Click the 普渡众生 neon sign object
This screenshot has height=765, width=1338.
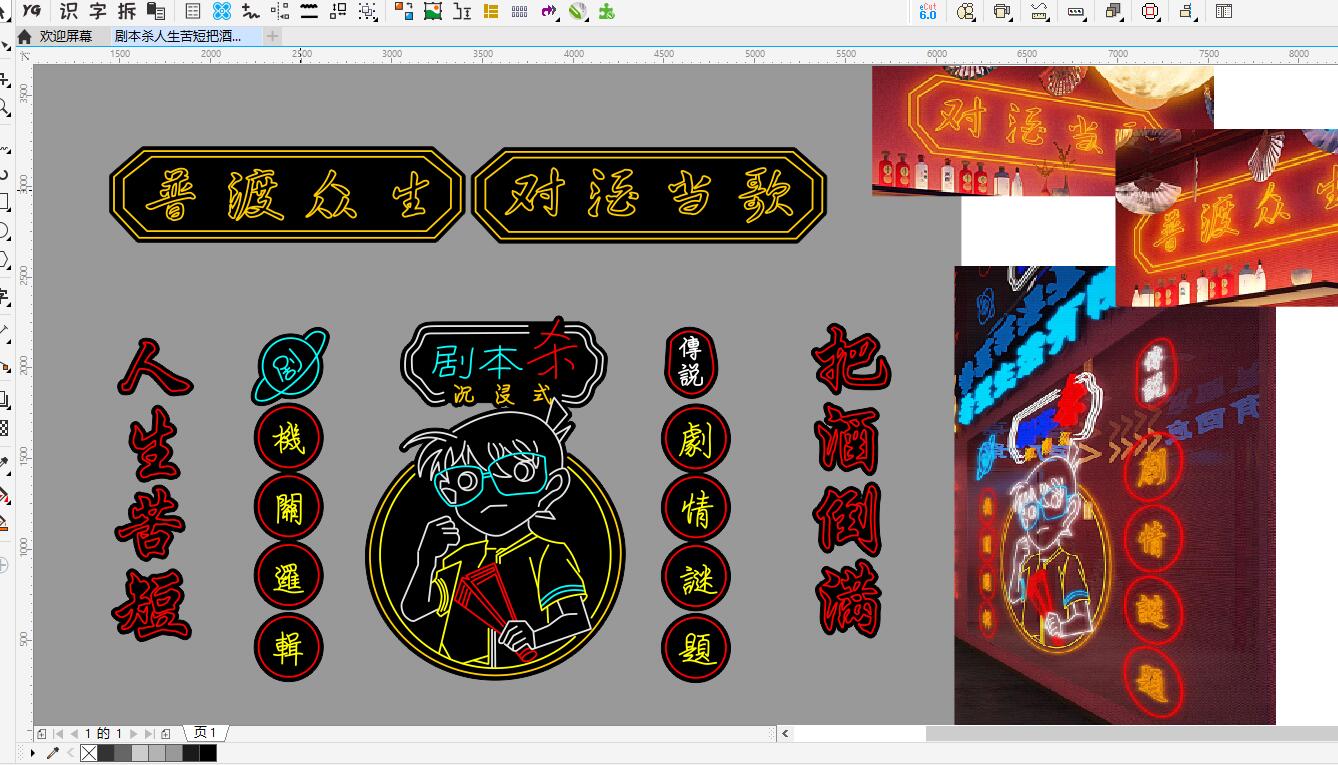[x=287, y=195]
